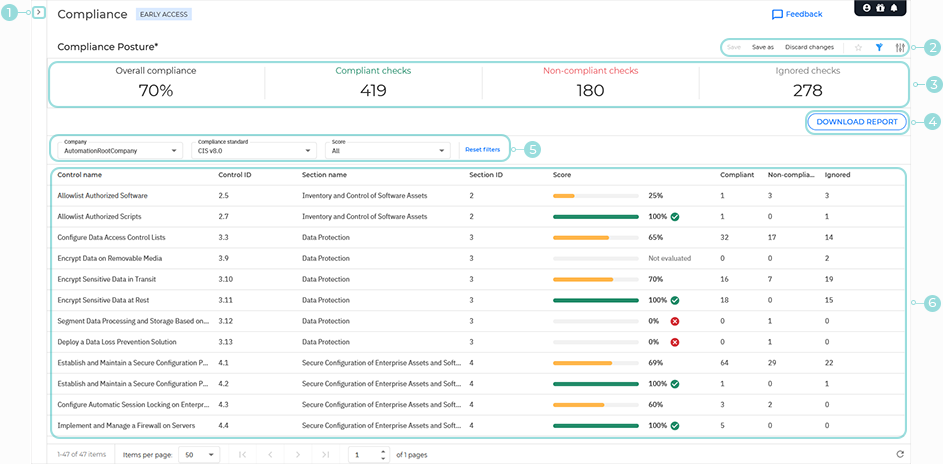Open the gift box what's new icon

click(x=880, y=8)
